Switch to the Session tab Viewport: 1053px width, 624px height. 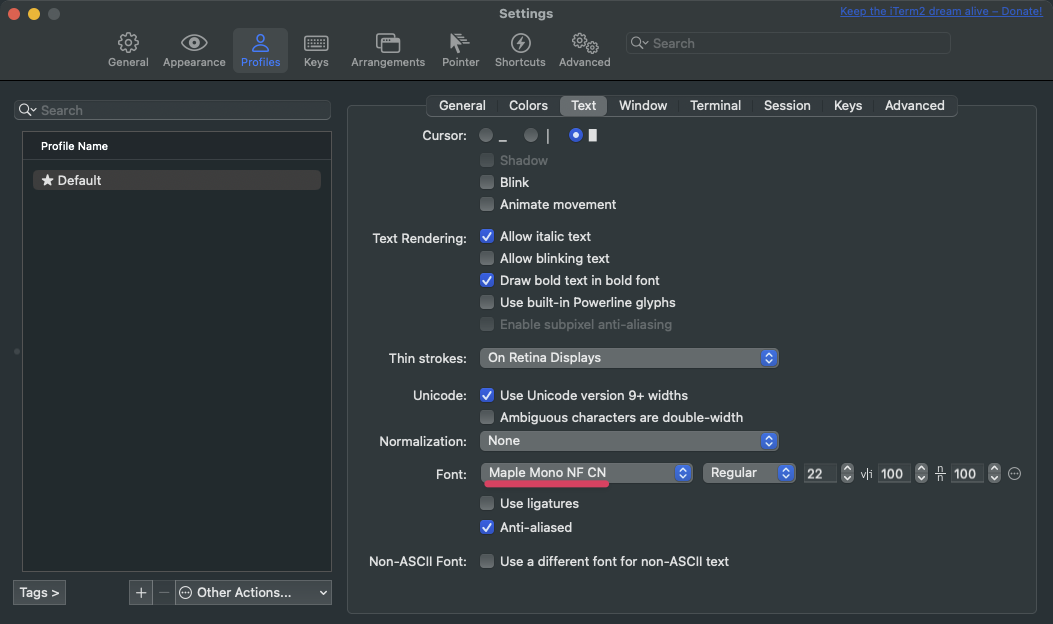[787, 105]
